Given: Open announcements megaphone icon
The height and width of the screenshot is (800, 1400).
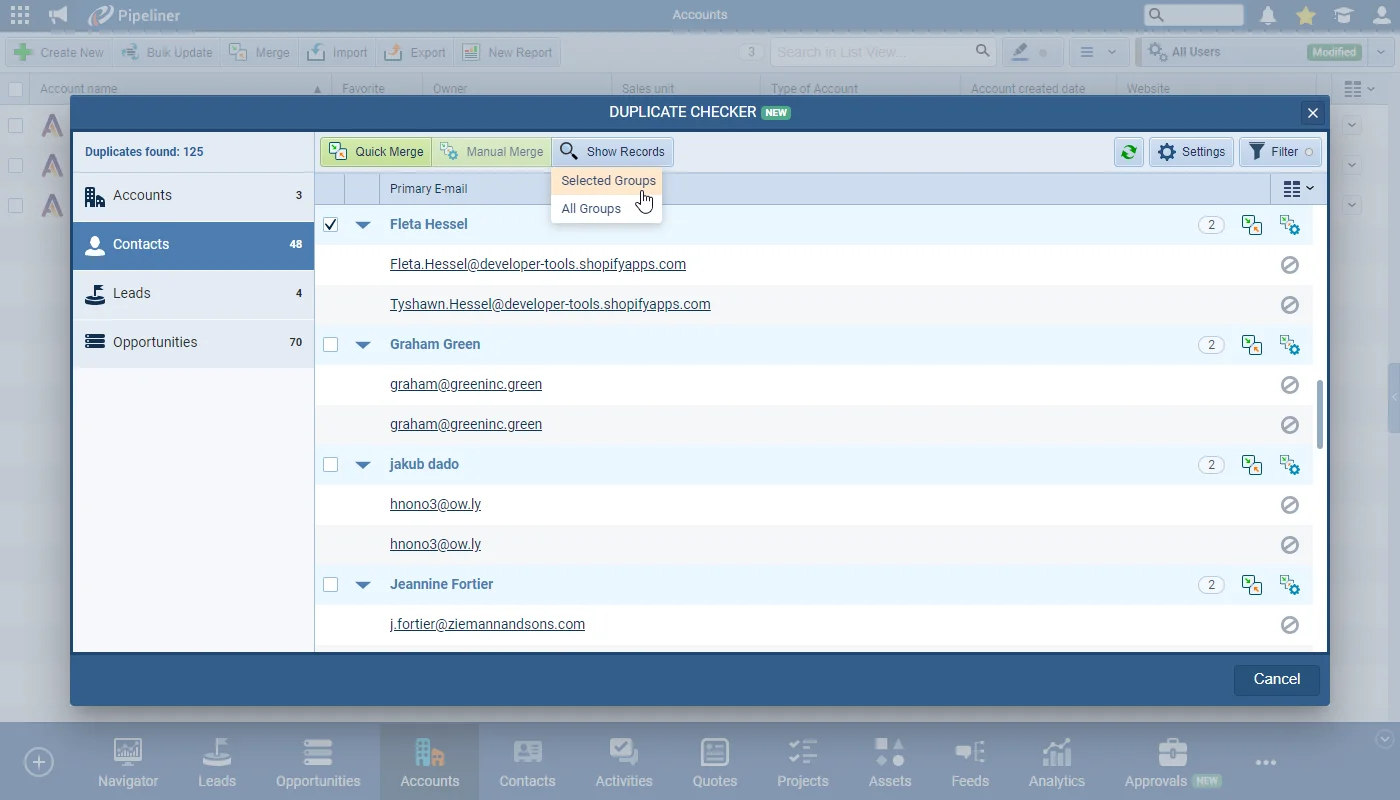Looking at the screenshot, I should pyautogui.click(x=58, y=15).
